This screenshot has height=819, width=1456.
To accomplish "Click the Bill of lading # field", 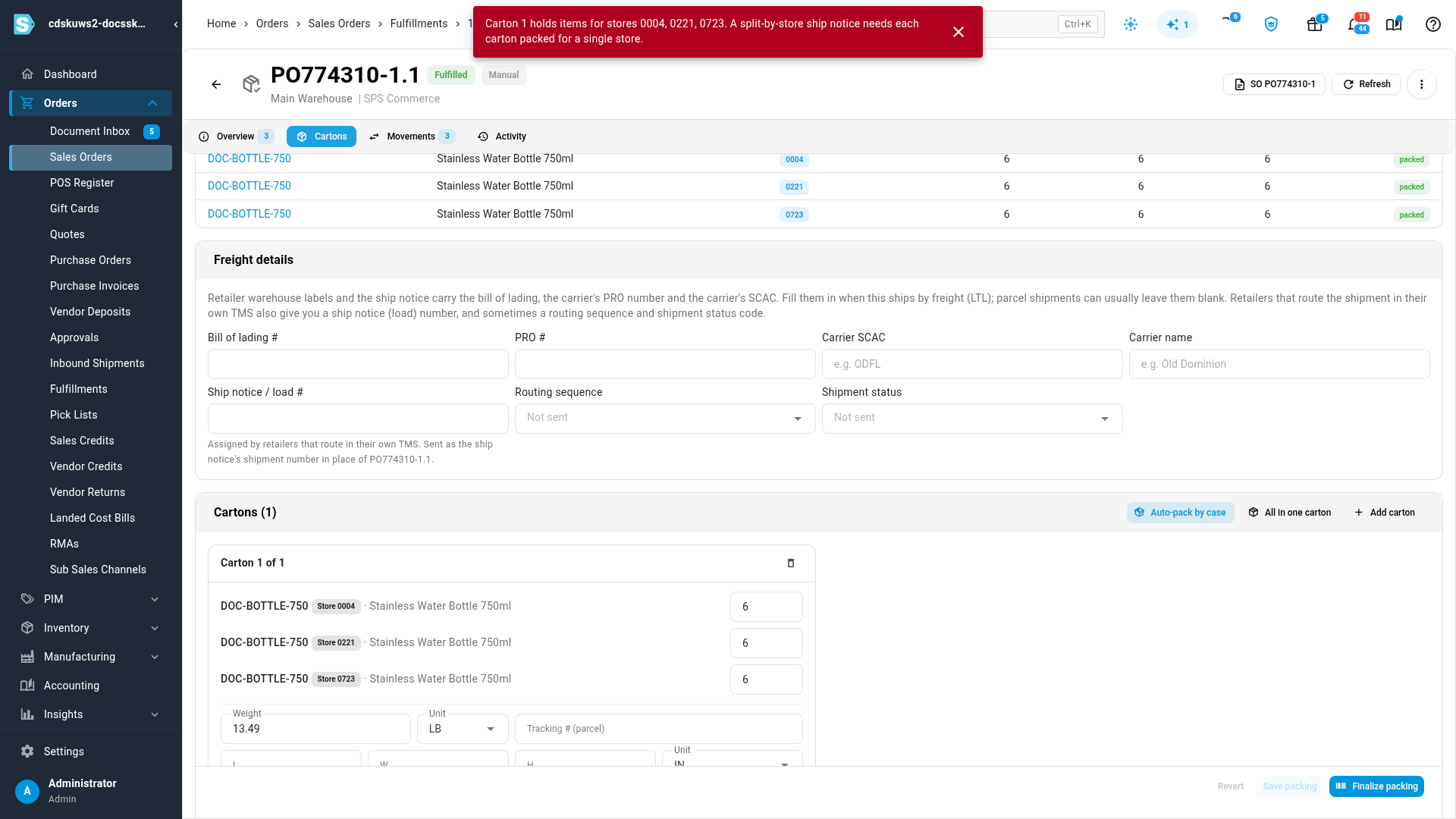I will 358,364.
